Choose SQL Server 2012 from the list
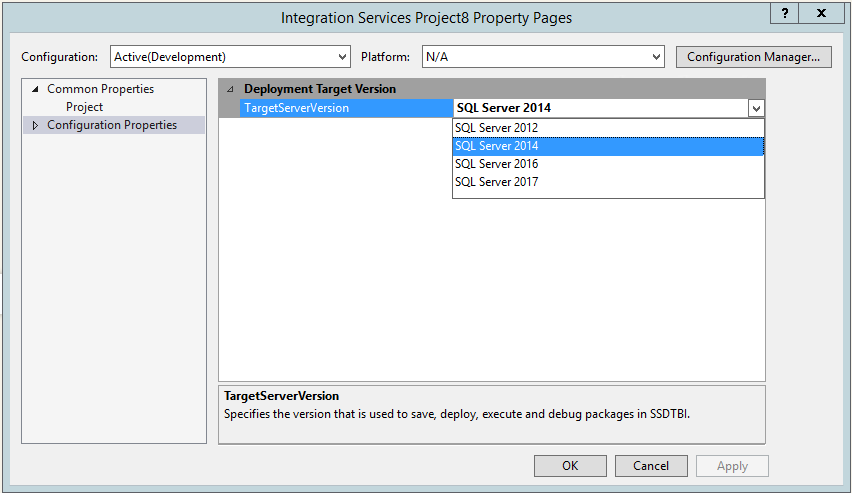Screen dimensions: 852x493 [x=608, y=128]
